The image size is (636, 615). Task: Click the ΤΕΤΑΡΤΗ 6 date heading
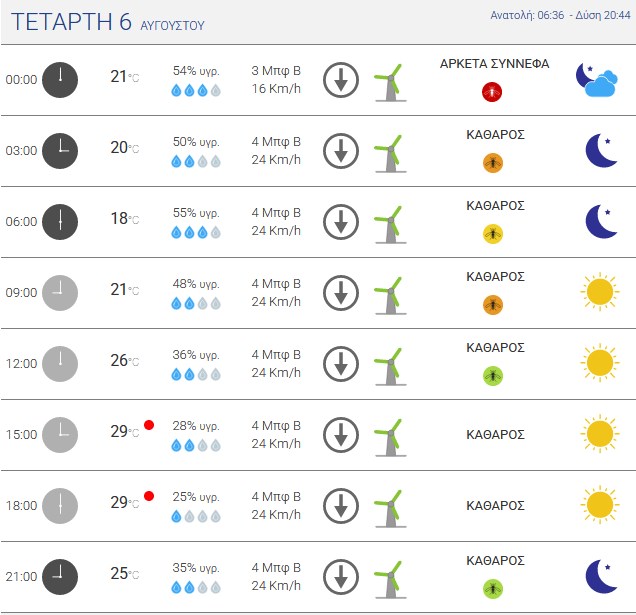(71, 22)
